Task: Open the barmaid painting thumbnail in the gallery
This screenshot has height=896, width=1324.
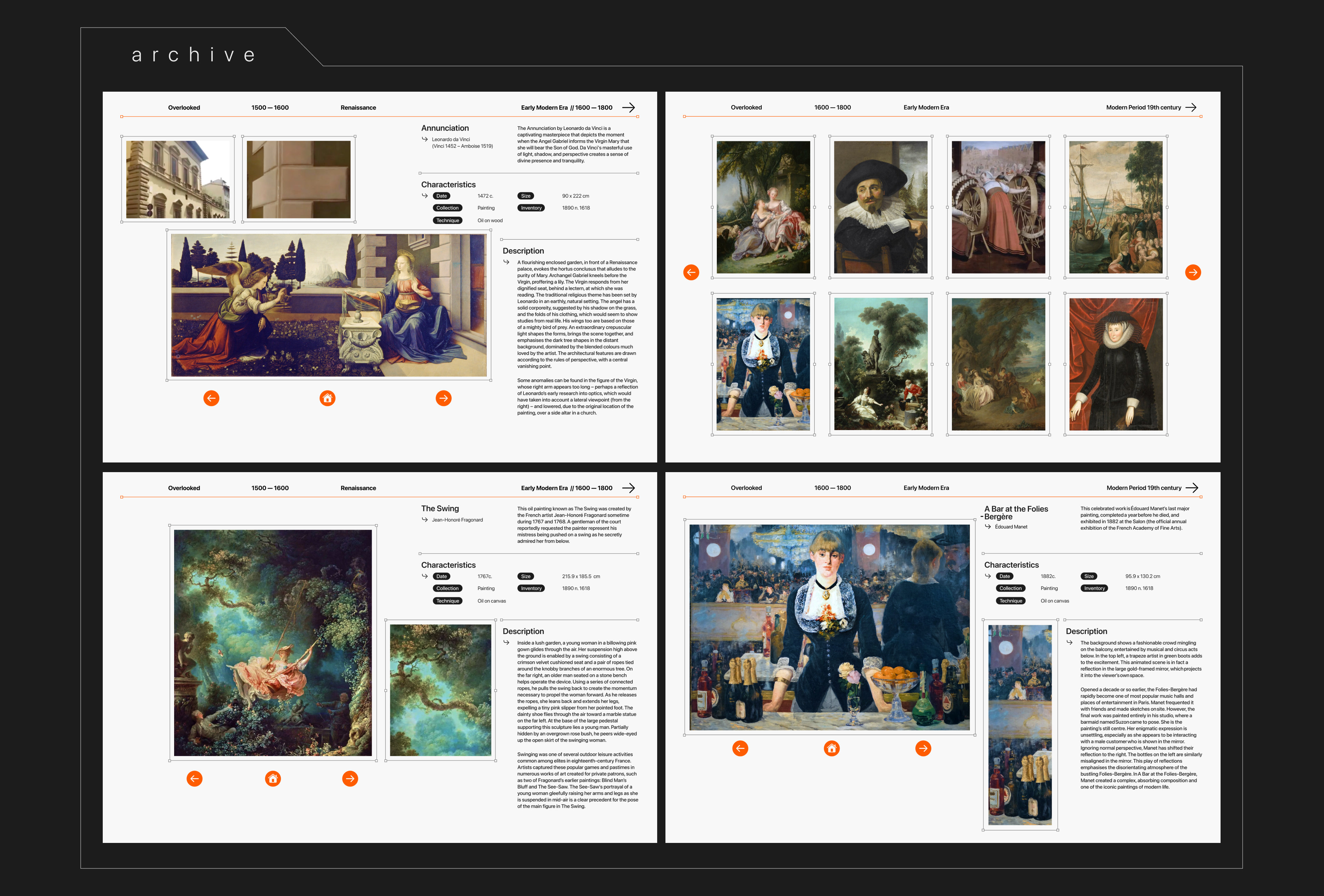Action: click(x=763, y=364)
